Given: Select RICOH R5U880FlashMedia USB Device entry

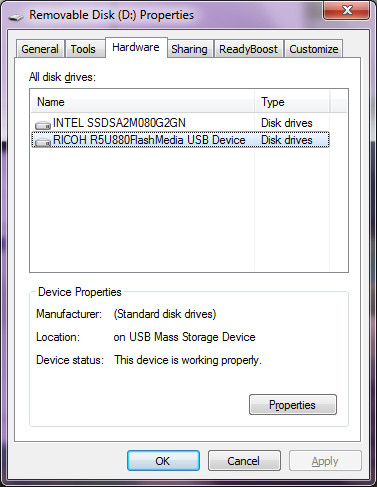Looking at the screenshot, I should 180,140.
